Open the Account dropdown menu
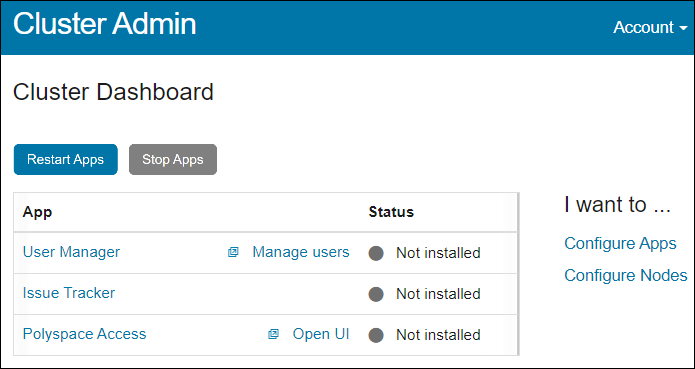Image resolution: width=695 pixels, height=369 pixels. point(650,27)
